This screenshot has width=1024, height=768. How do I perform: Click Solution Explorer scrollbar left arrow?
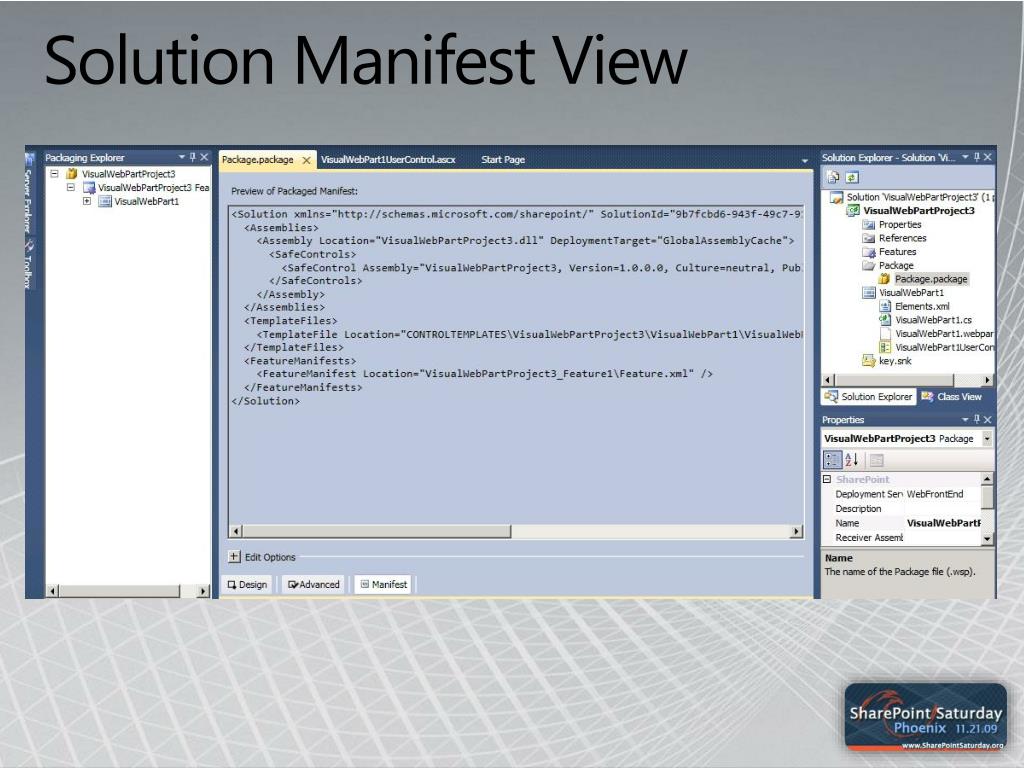click(828, 380)
